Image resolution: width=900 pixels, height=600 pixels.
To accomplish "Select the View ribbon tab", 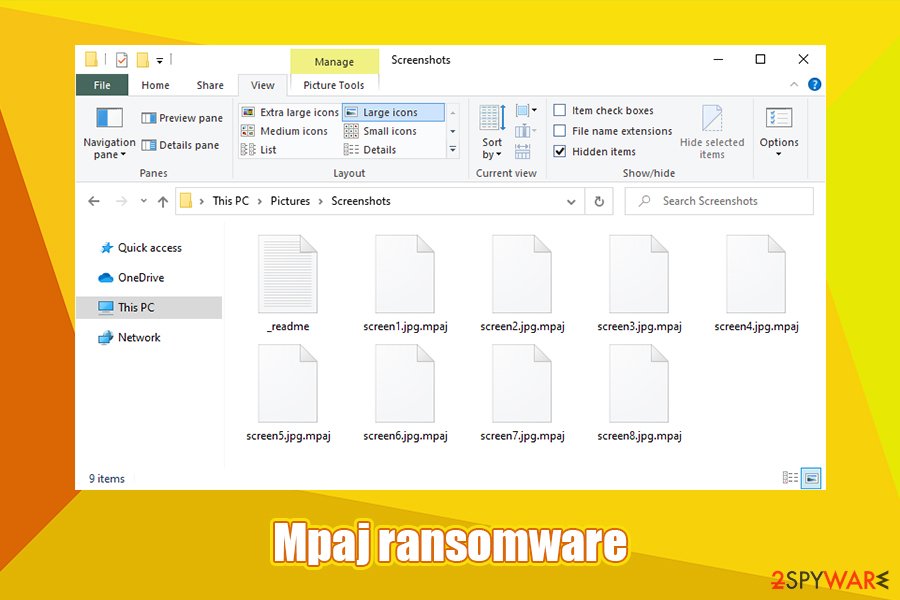I will (x=262, y=85).
